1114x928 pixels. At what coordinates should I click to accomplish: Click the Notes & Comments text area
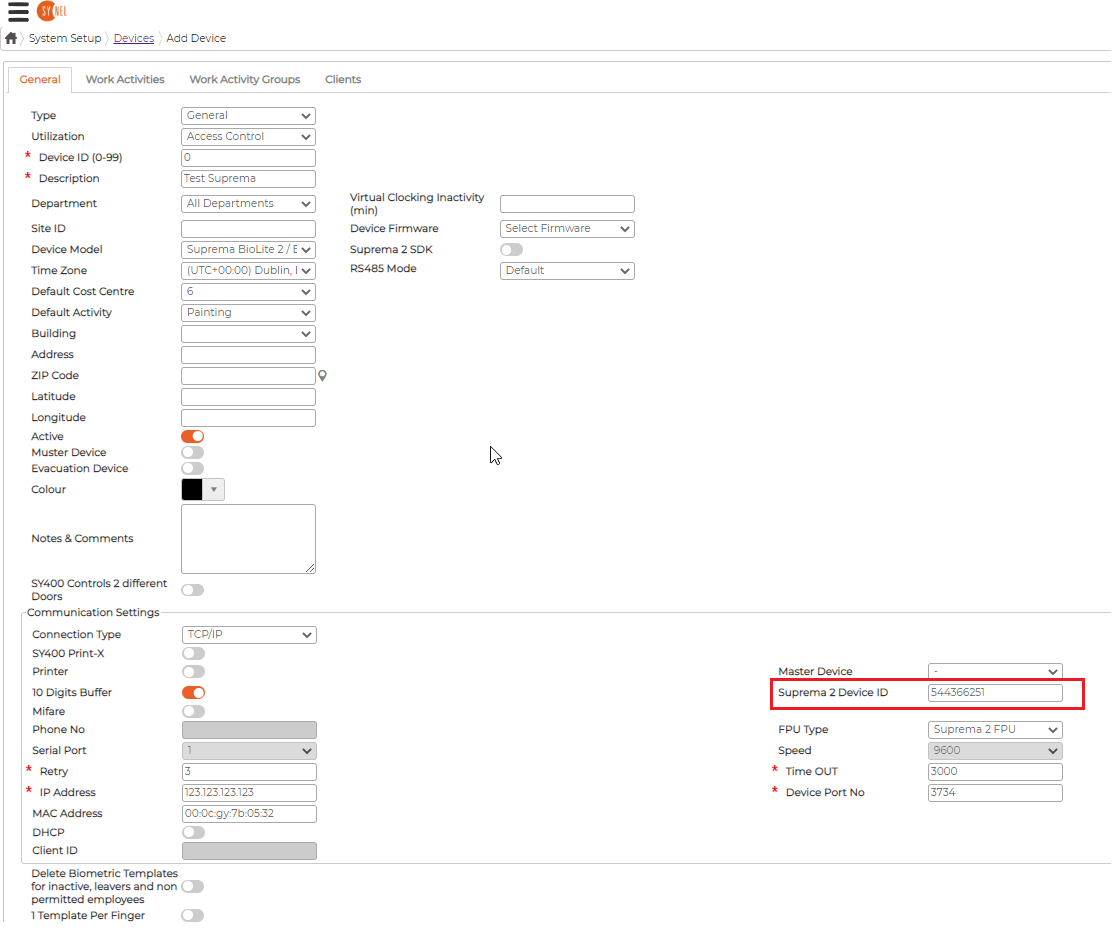[248, 539]
